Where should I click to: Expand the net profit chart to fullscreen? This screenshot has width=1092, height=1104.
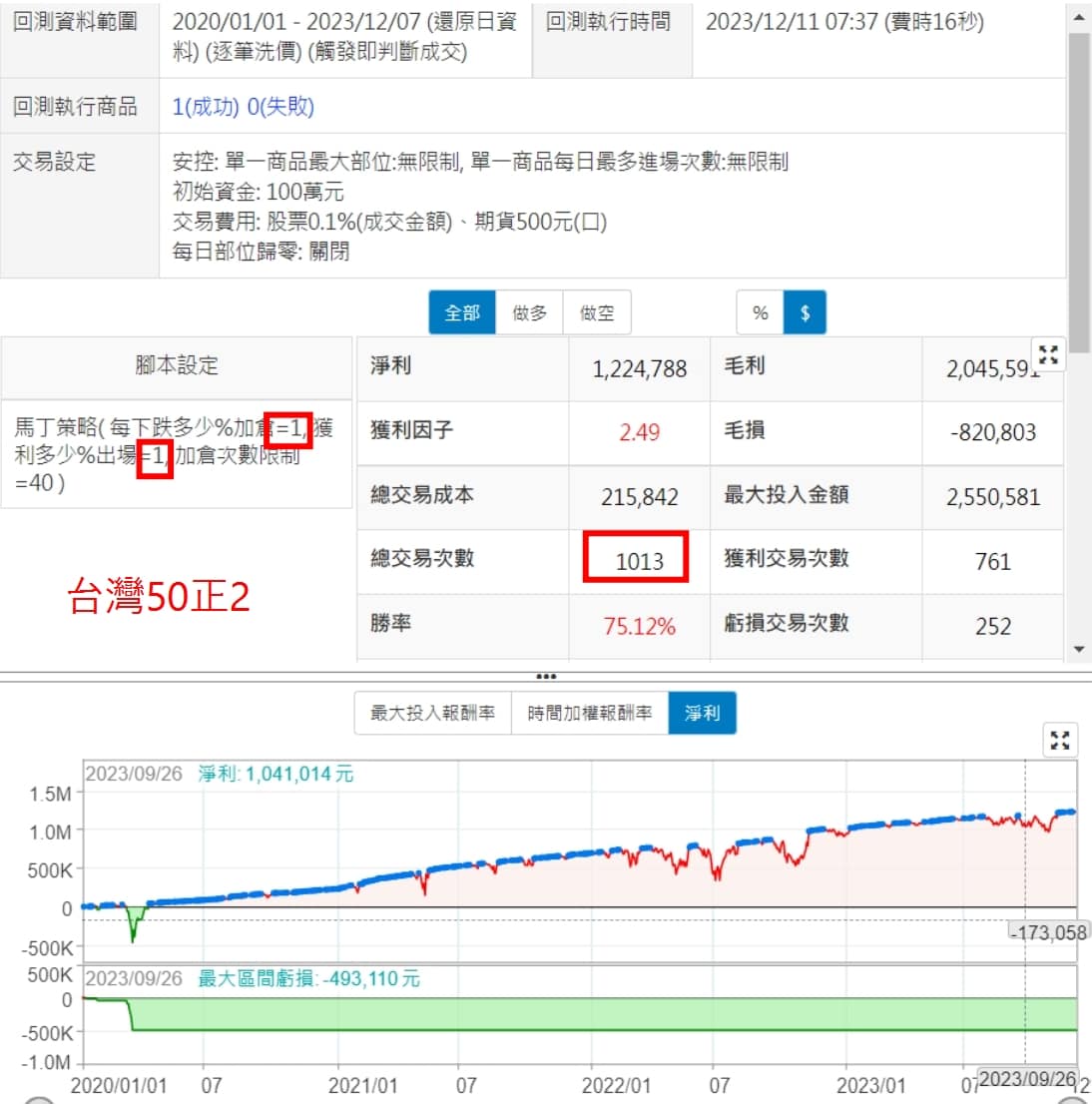coord(1060,740)
